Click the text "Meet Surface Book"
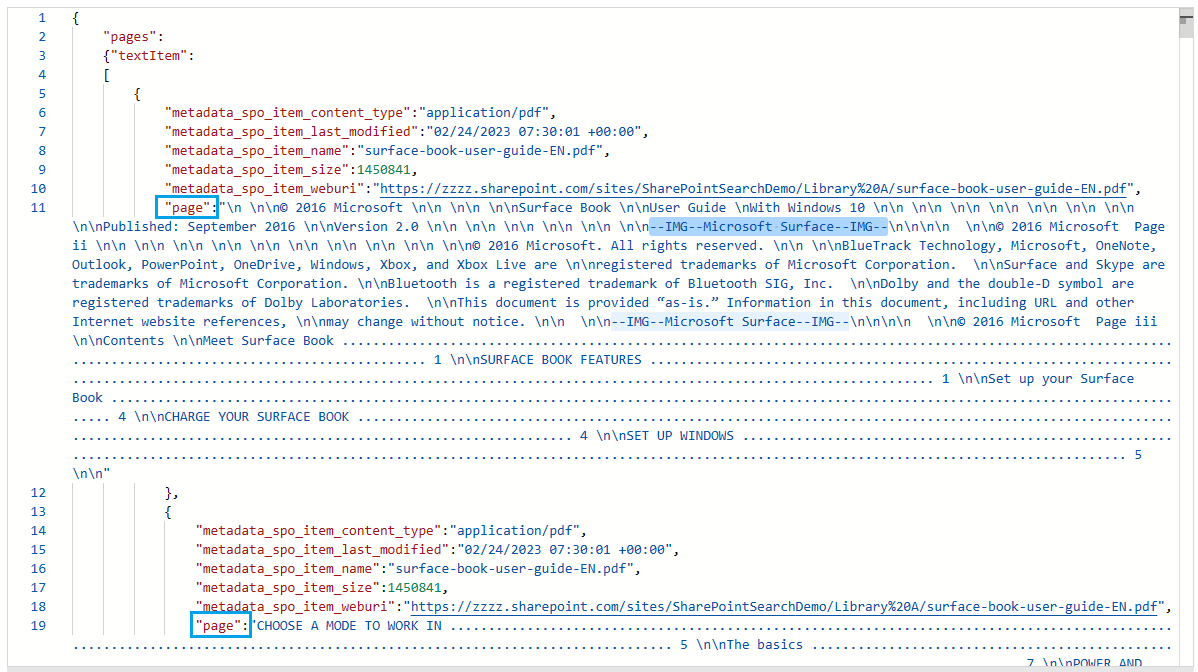 click(268, 341)
